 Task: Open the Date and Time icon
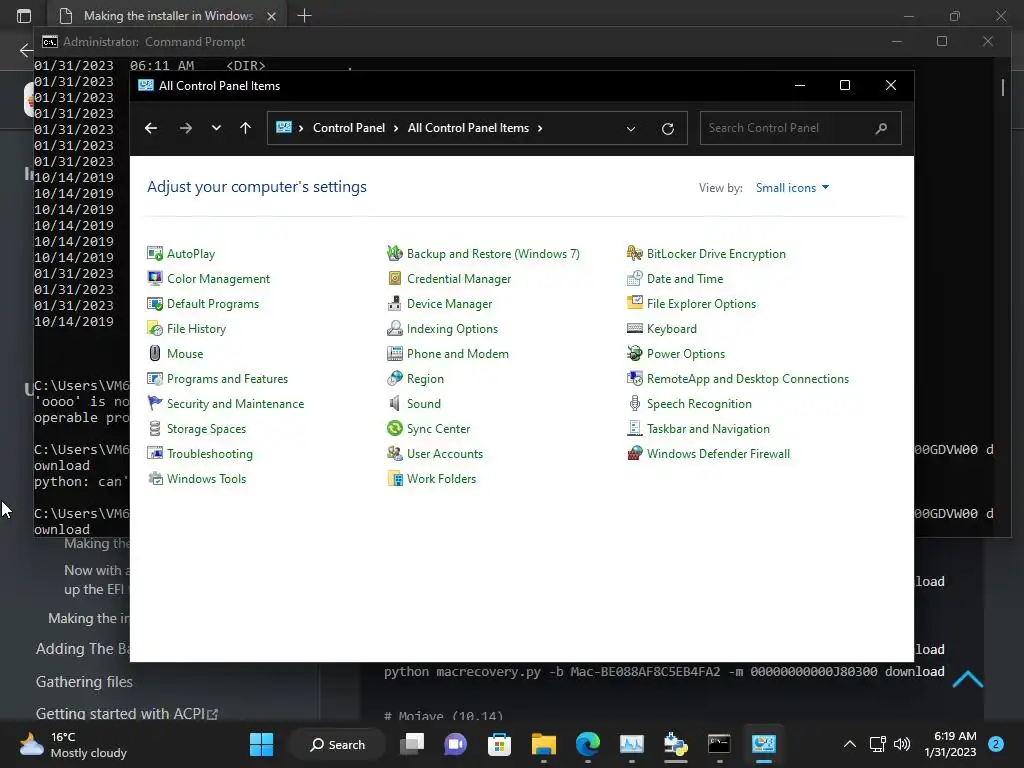635,278
